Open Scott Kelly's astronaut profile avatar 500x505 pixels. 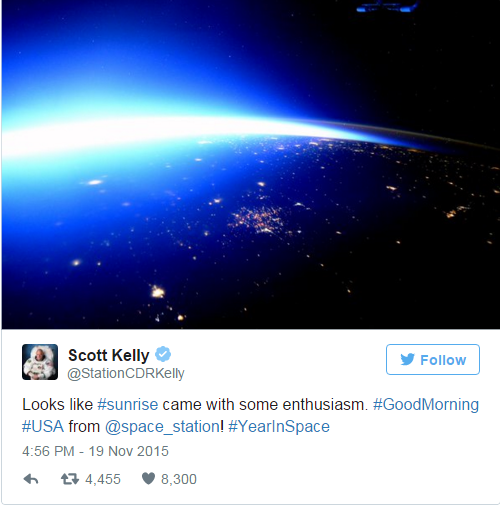pos(40,362)
